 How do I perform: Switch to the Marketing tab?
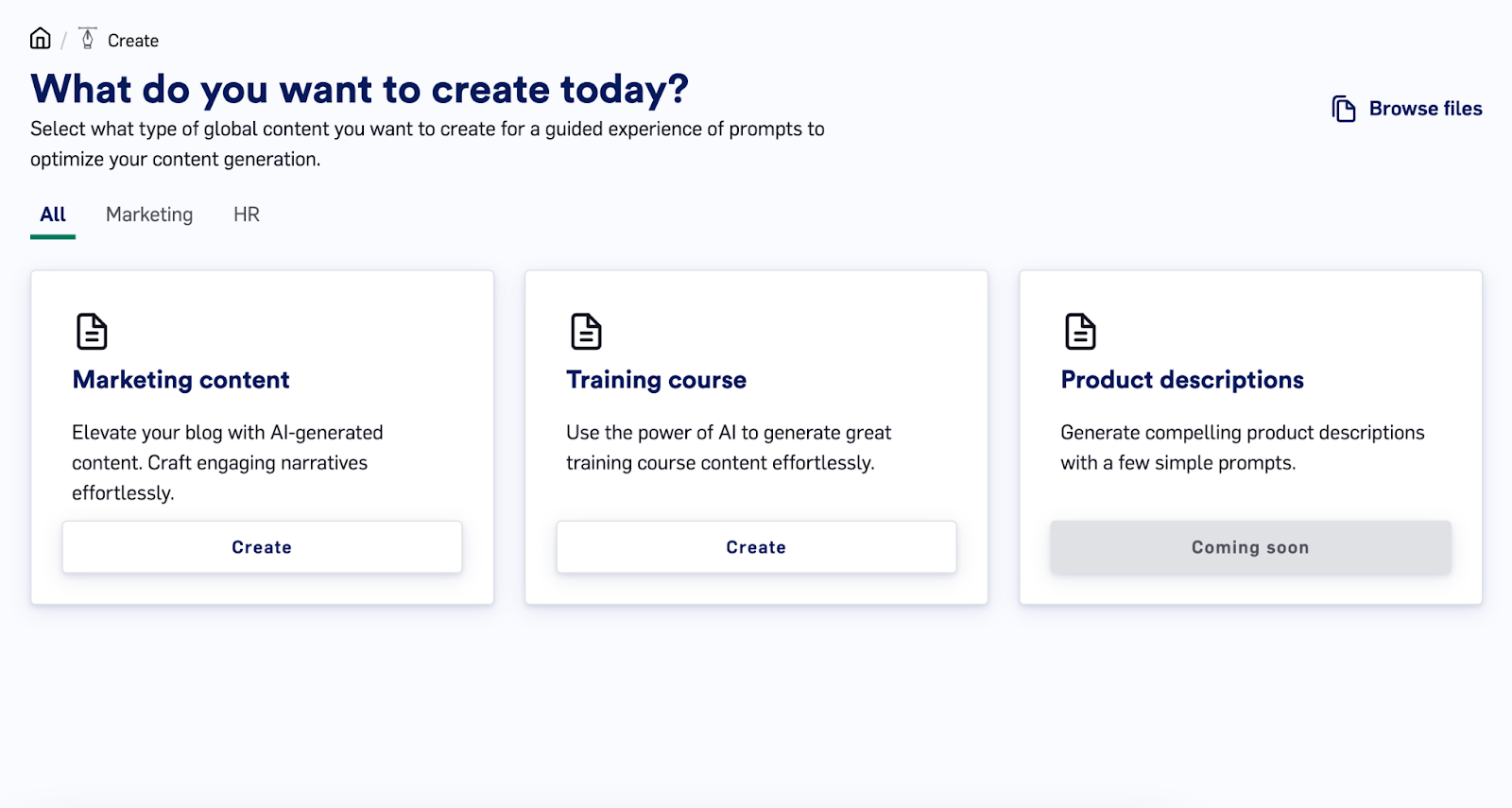pyautogui.click(x=149, y=215)
